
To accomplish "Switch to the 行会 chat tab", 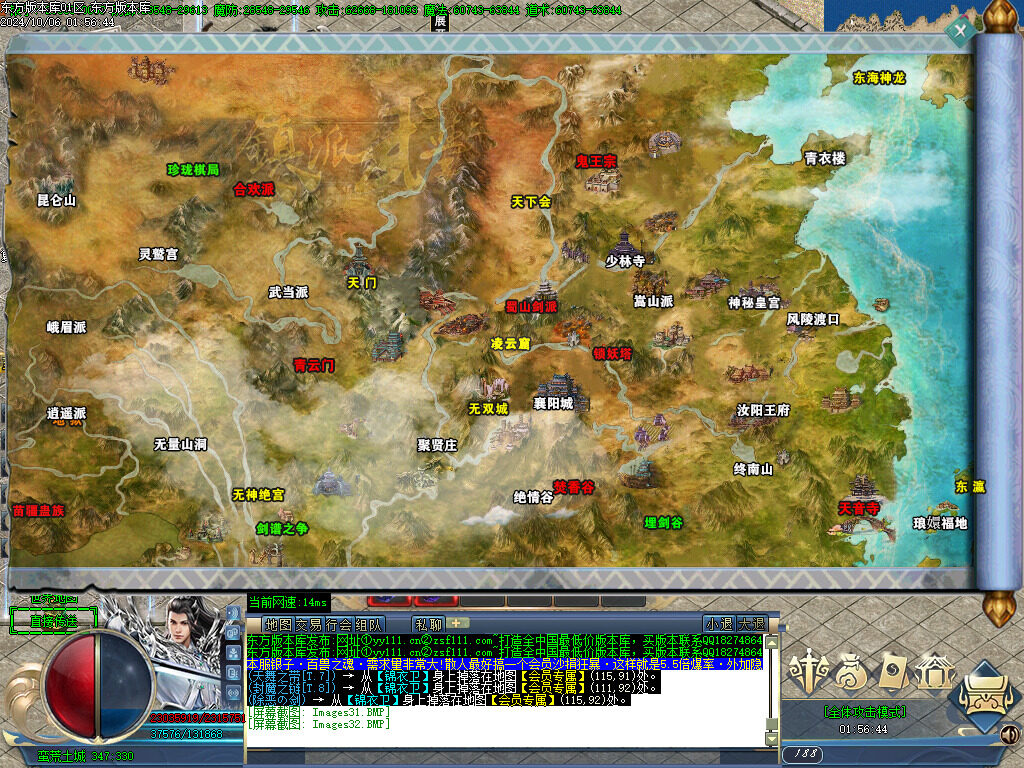I will point(339,625).
